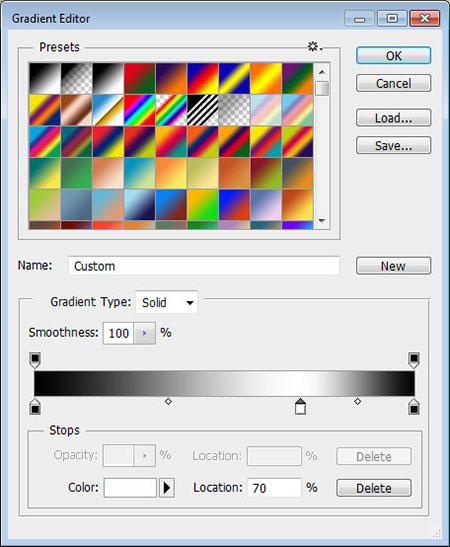
Task: Open the Smoothness slider arrow
Action: [x=144, y=333]
